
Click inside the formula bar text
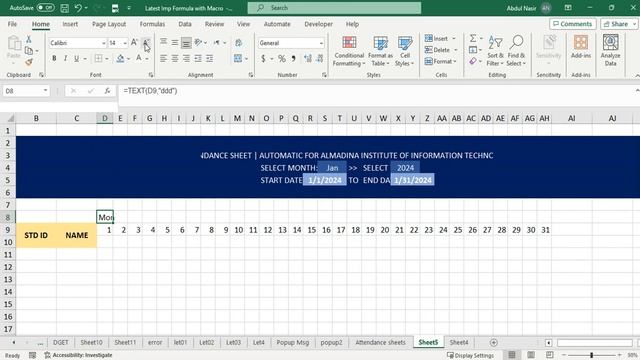pyautogui.click(x=150, y=91)
